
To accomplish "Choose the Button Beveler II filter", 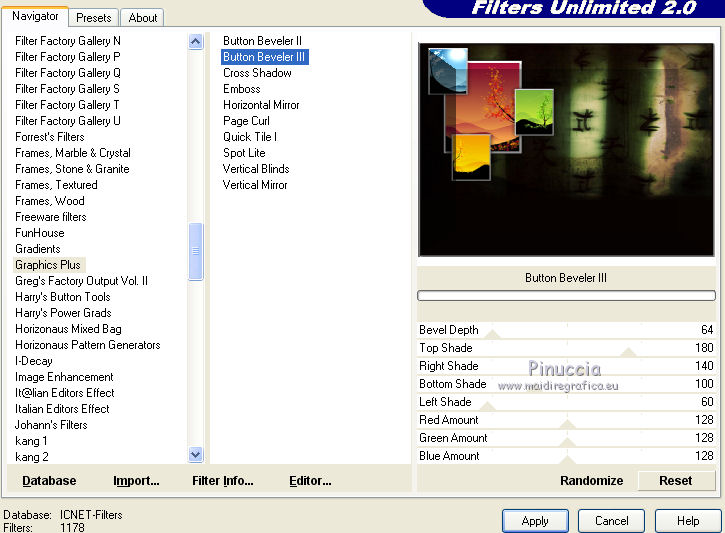I will 262,41.
